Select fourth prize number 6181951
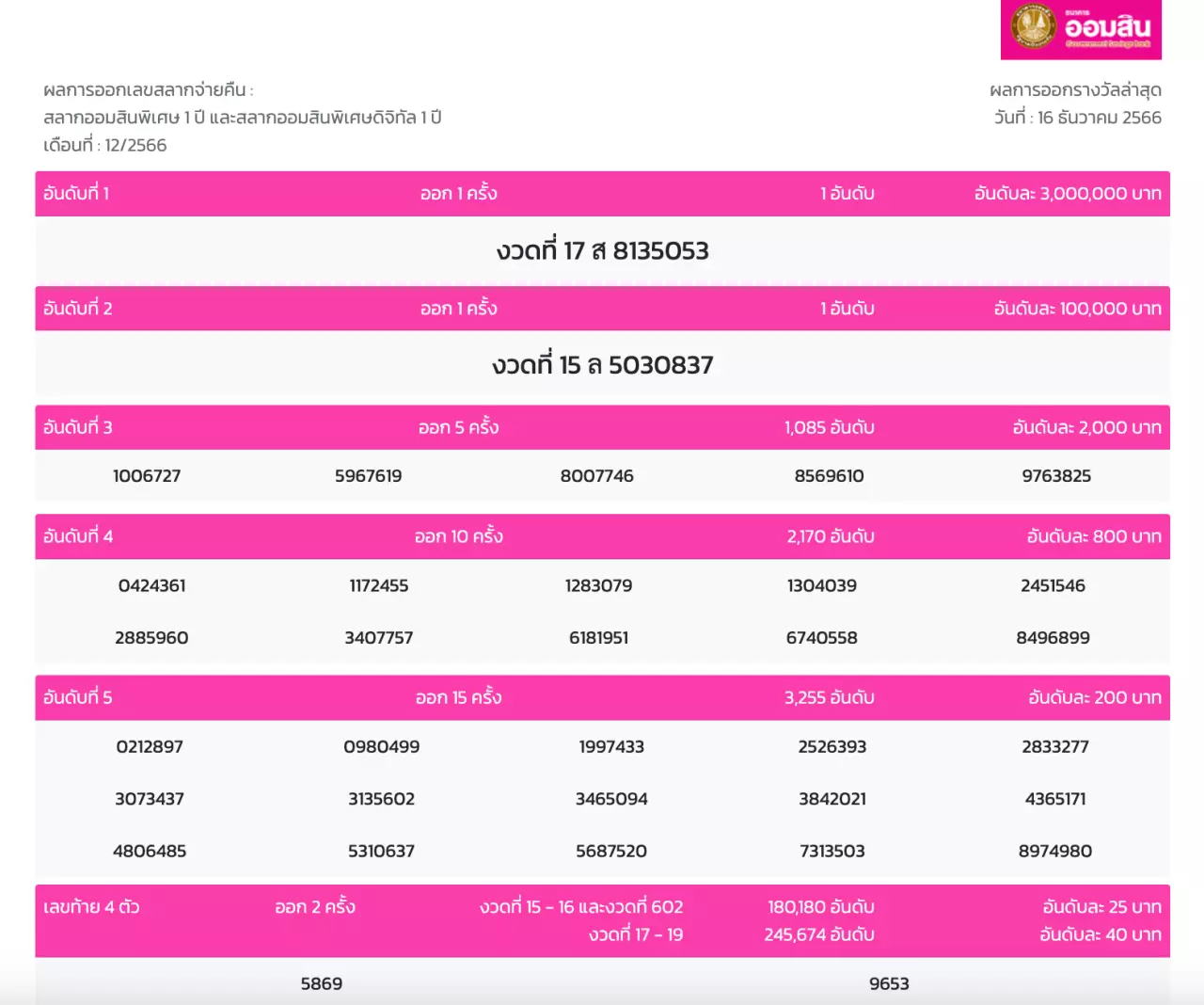1204x1005 pixels. click(x=599, y=638)
